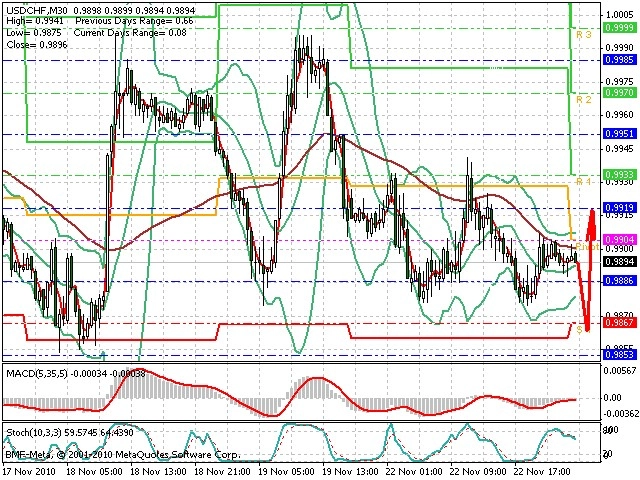Click the blue 0.9919 level label
The height and width of the screenshot is (480, 640).
620,208
